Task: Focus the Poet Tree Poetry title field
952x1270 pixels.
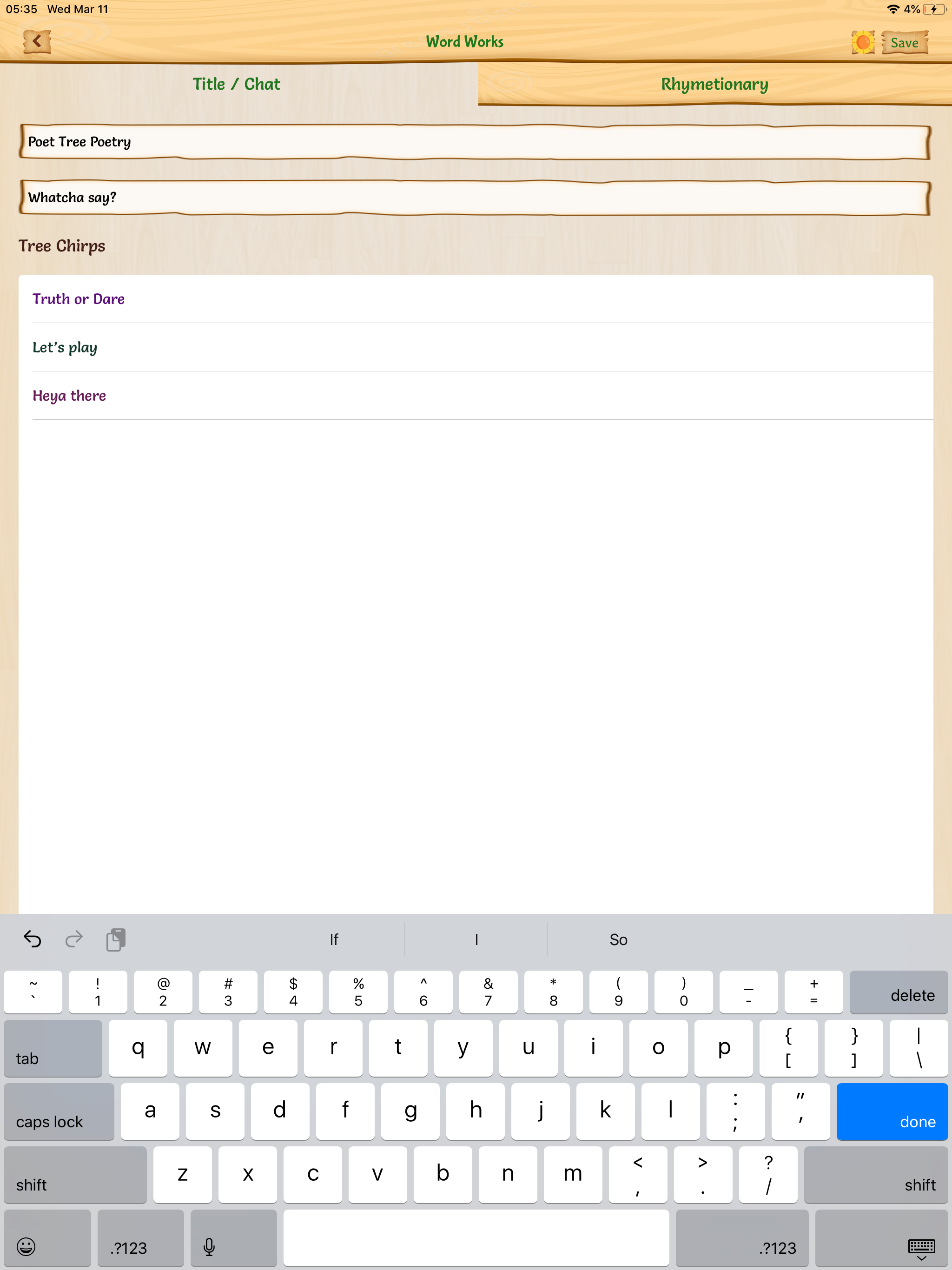Action: coord(475,142)
